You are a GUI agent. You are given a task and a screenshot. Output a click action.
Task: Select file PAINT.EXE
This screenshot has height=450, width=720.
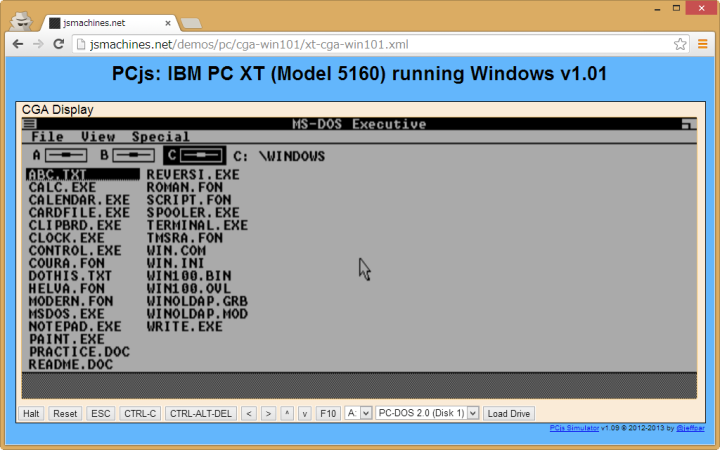(67, 339)
